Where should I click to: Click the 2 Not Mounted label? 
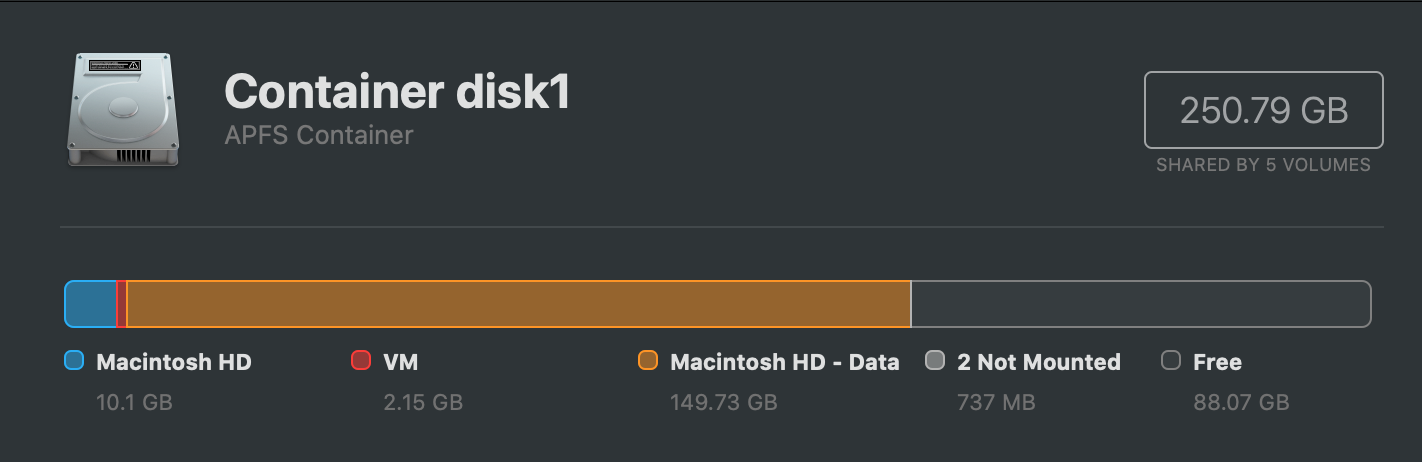coord(1039,362)
